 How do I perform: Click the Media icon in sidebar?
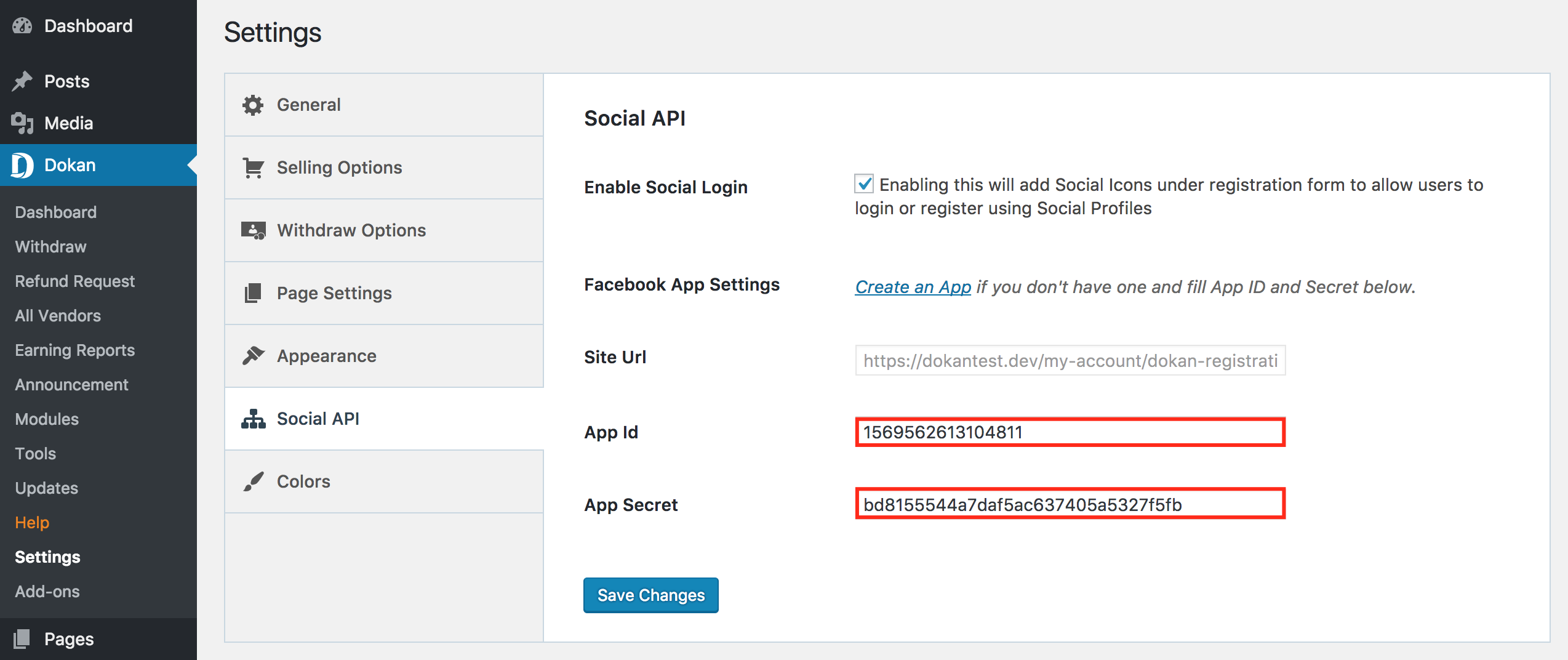[x=22, y=123]
